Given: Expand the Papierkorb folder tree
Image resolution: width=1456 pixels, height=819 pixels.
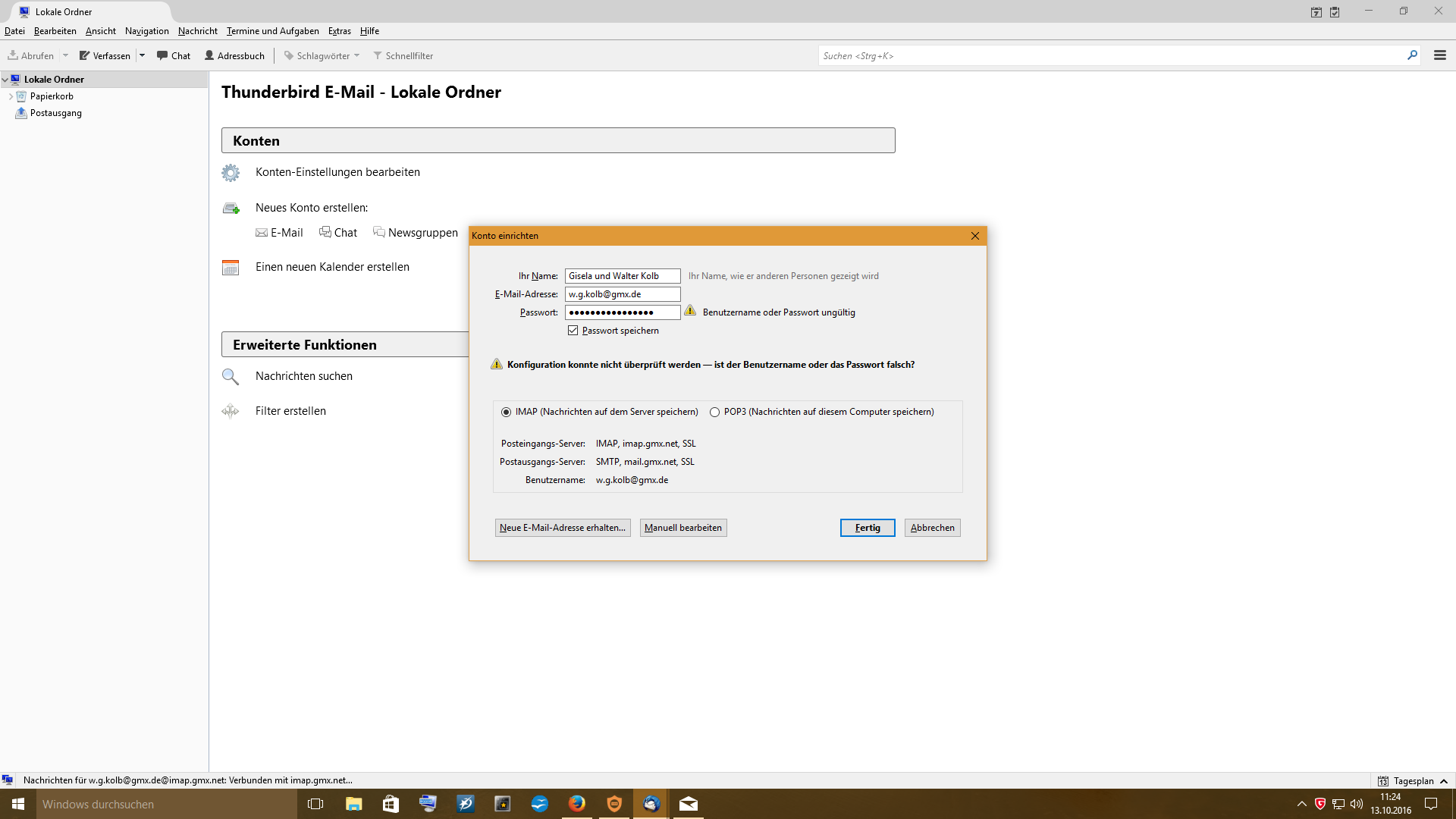Looking at the screenshot, I should 11,96.
